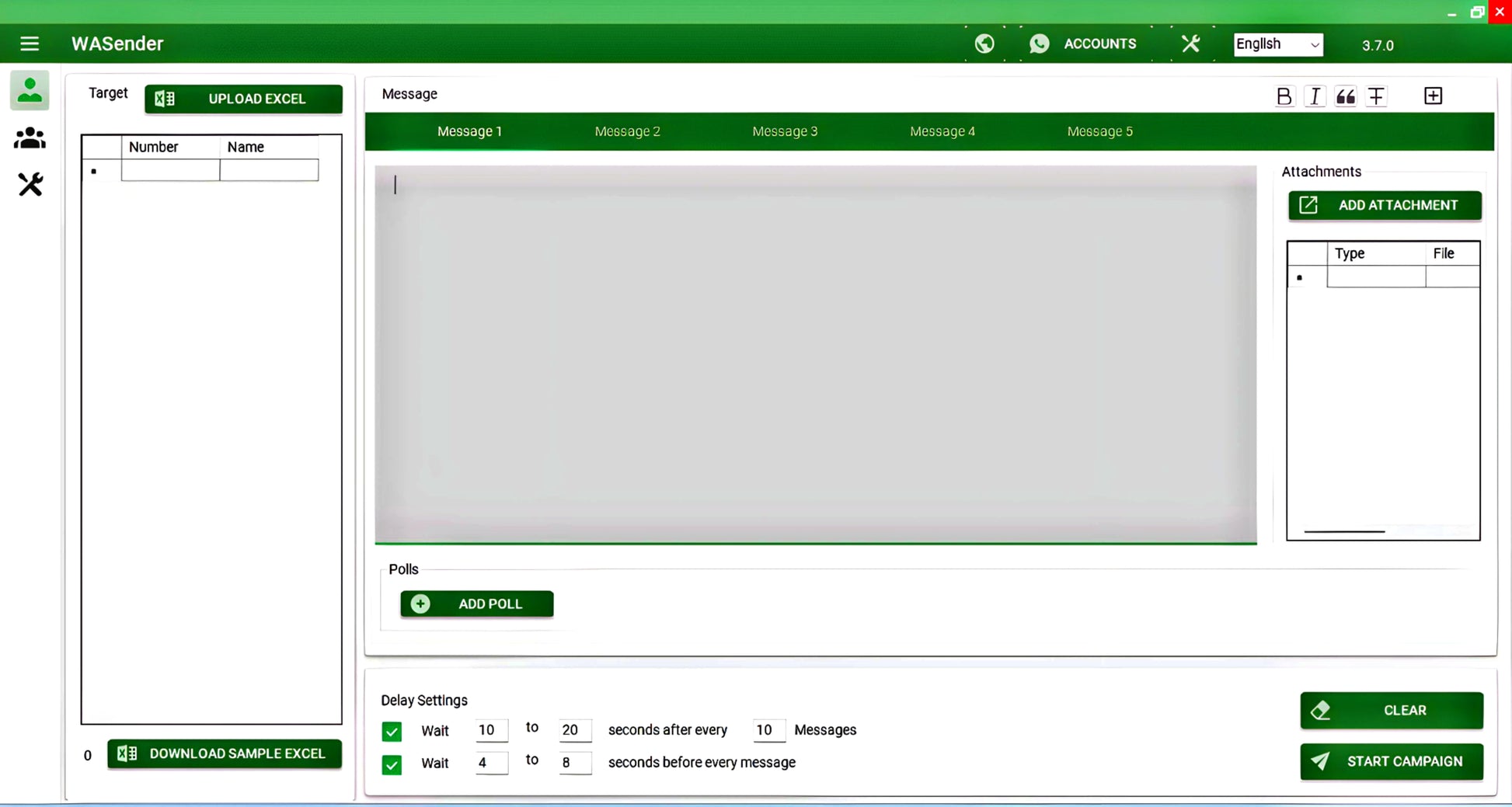Viewport: 1512px width, 807px height.
Task: Click Add Attachment button
Action: pyautogui.click(x=1385, y=205)
